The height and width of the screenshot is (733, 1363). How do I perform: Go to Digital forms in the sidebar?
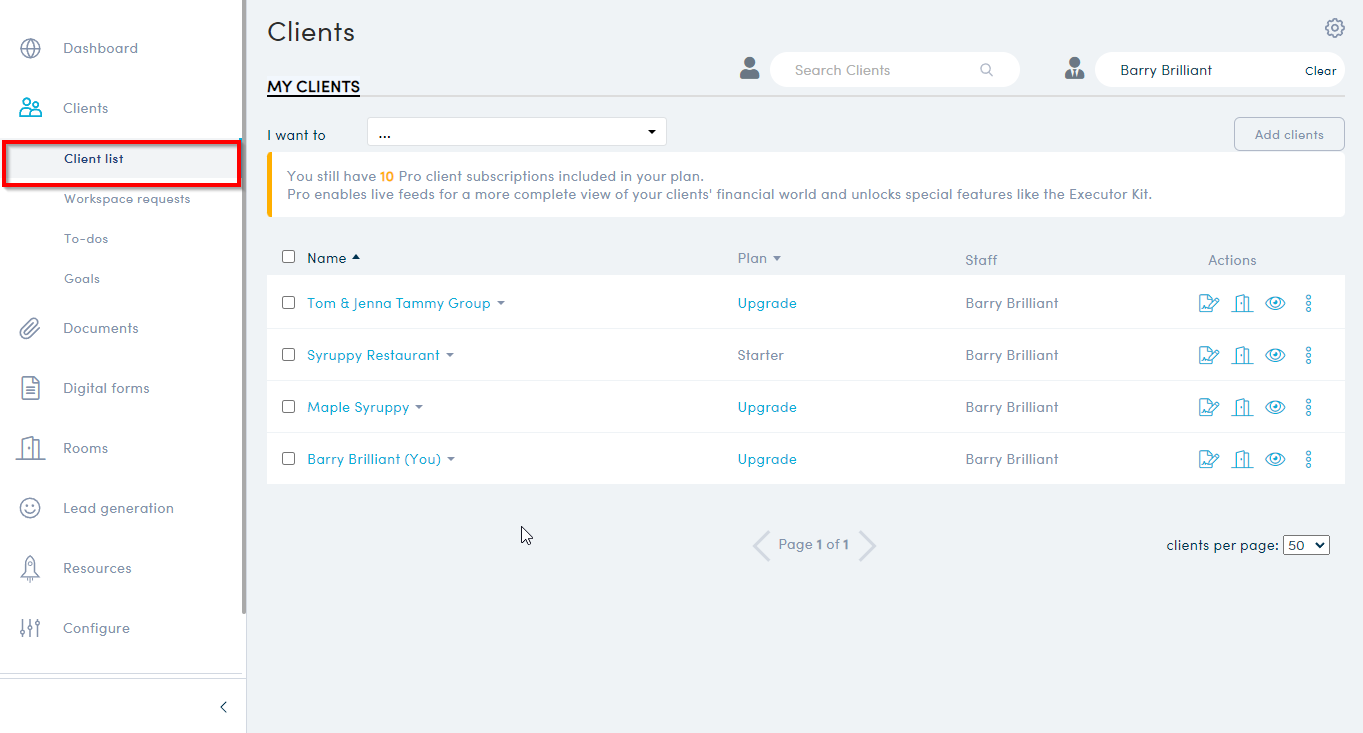coord(106,388)
